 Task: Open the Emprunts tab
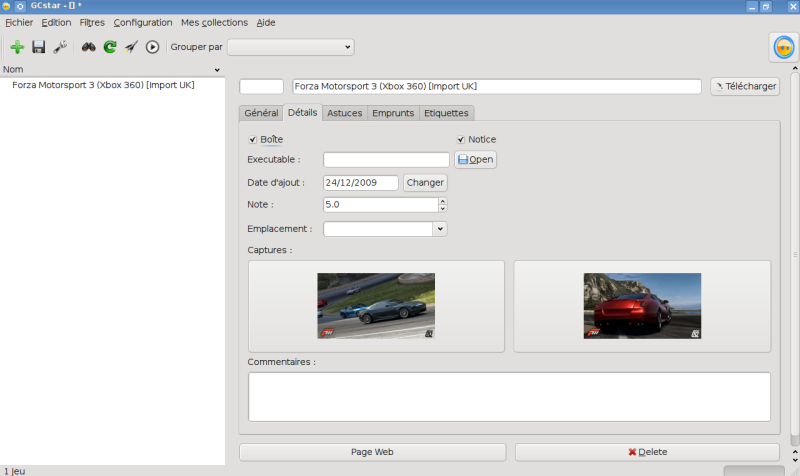[393, 113]
